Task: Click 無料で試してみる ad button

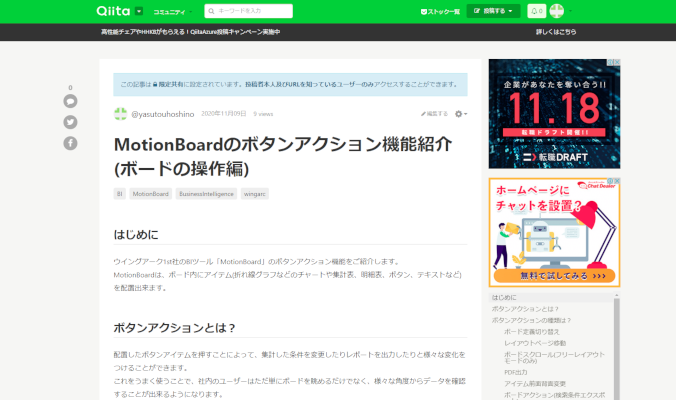Action: tap(554, 276)
